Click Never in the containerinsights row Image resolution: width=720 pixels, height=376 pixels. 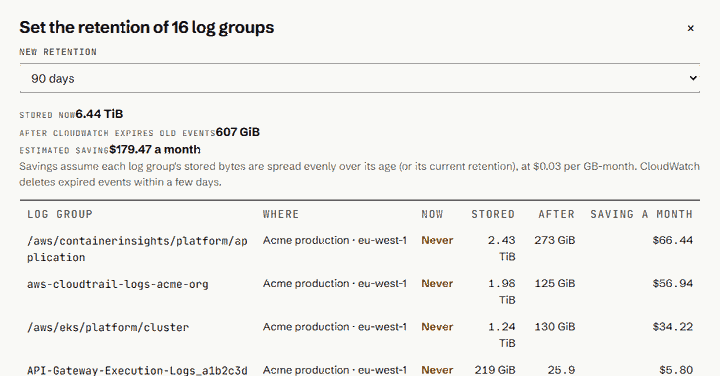pyautogui.click(x=437, y=240)
